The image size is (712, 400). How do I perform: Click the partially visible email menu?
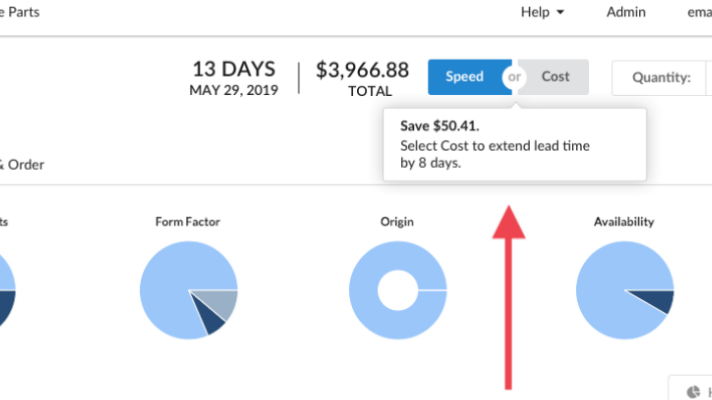(x=698, y=12)
